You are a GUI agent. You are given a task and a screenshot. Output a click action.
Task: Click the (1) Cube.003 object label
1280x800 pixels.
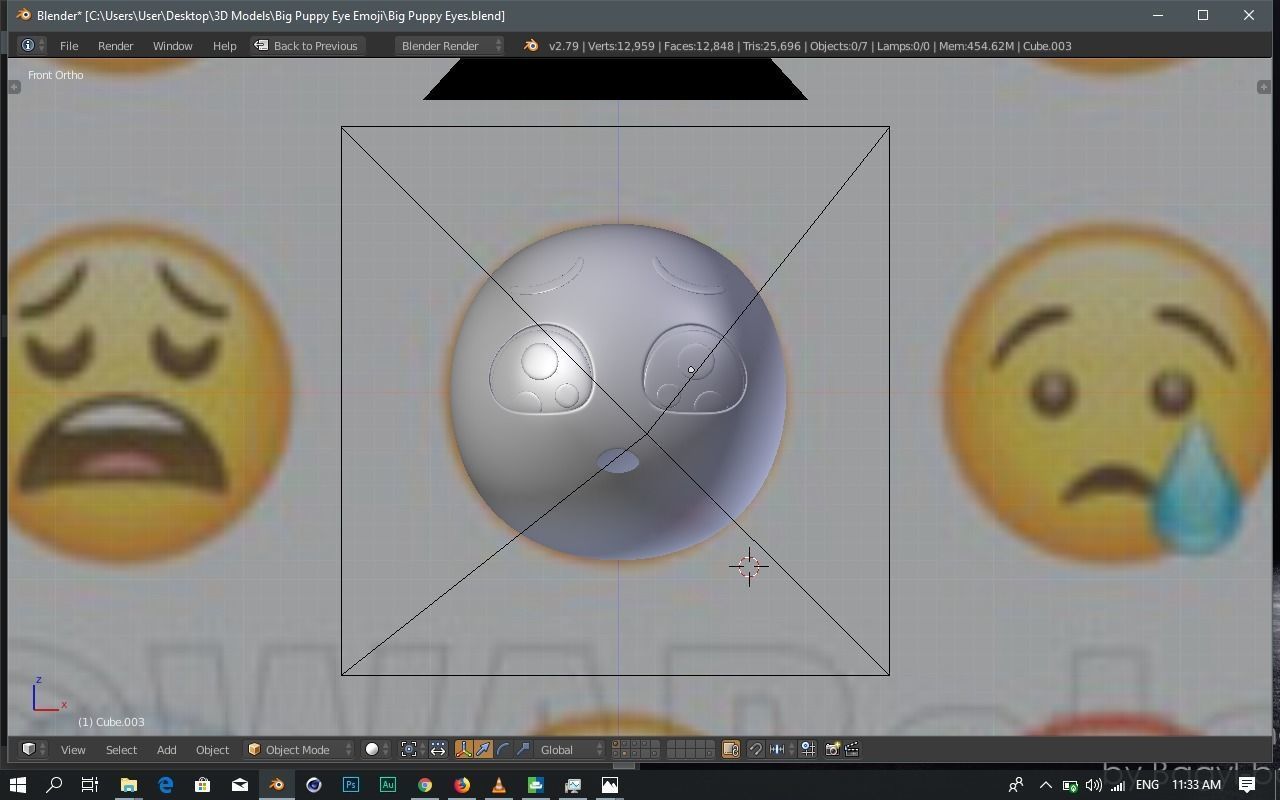click(x=111, y=722)
